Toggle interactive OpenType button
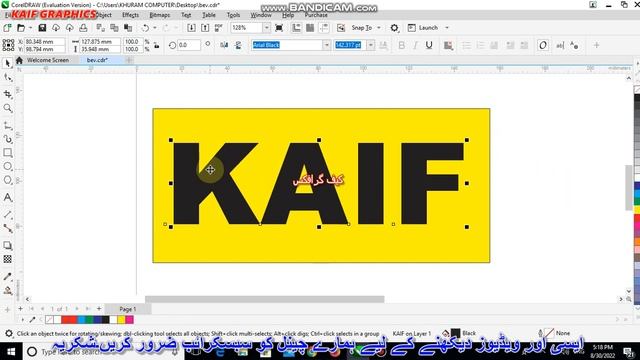640x360 pixels. point(542,45)
